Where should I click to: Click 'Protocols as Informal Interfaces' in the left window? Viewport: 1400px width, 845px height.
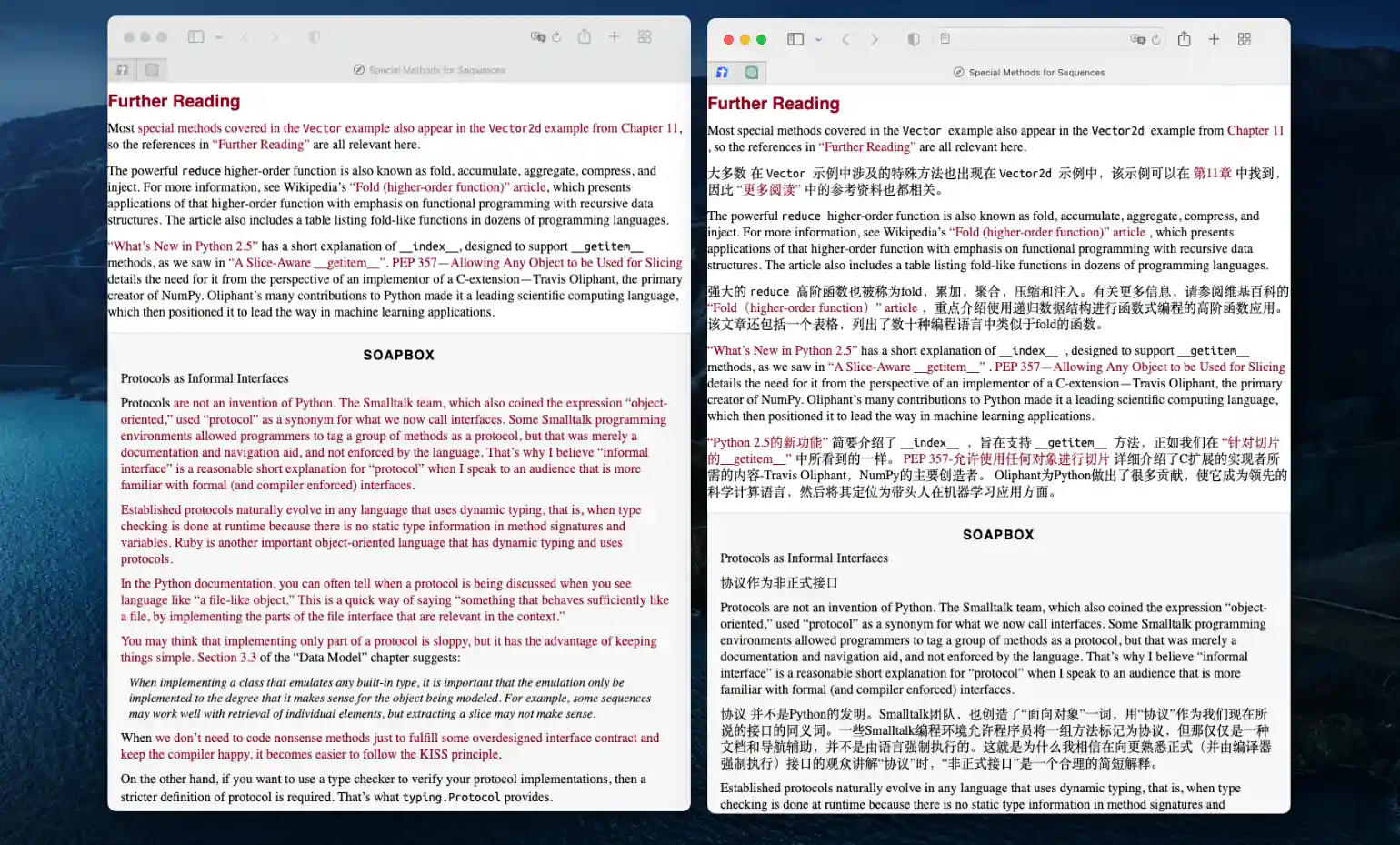point(205,378)
